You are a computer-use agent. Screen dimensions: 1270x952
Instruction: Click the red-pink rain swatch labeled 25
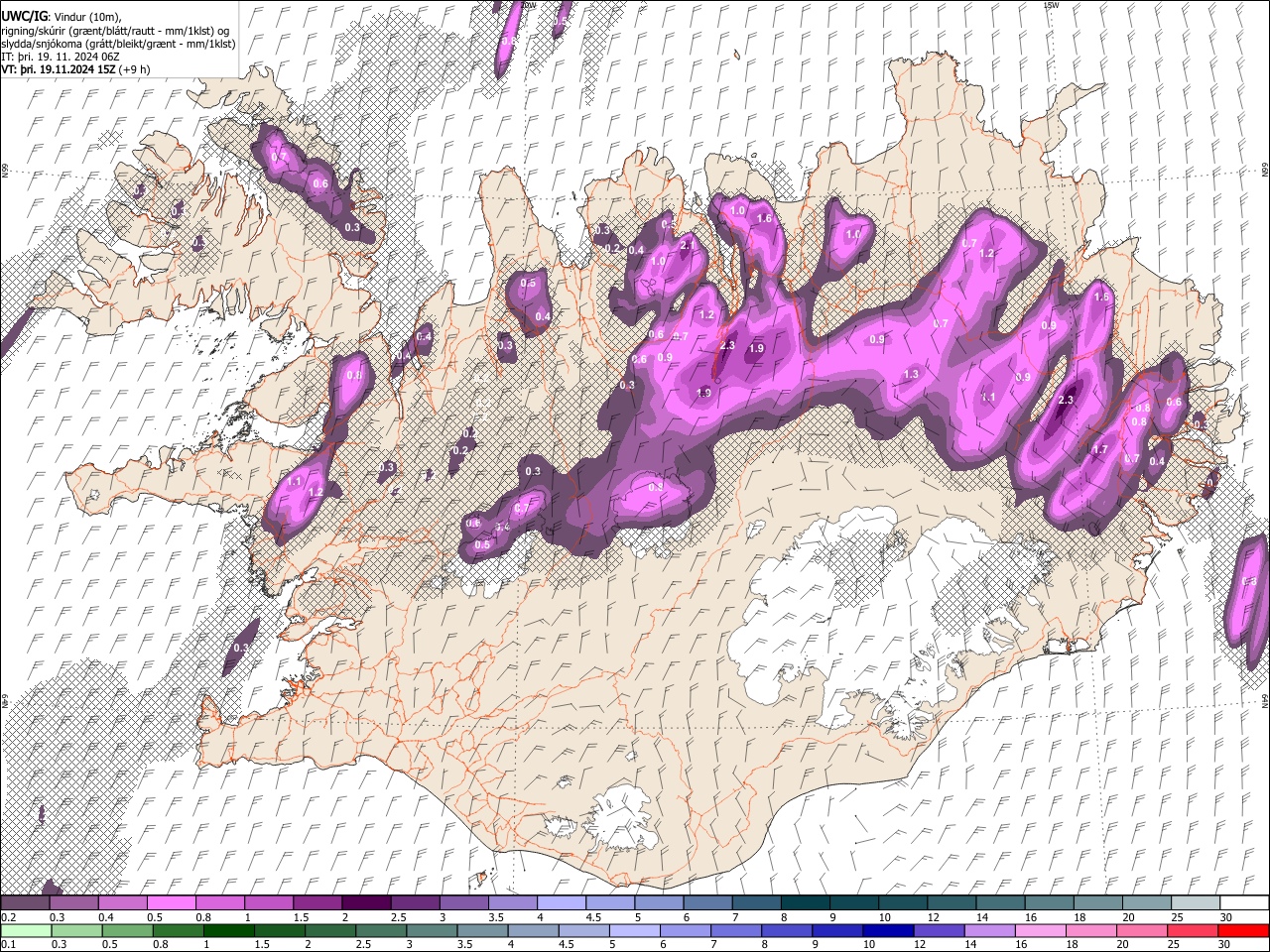(1192, 930)
